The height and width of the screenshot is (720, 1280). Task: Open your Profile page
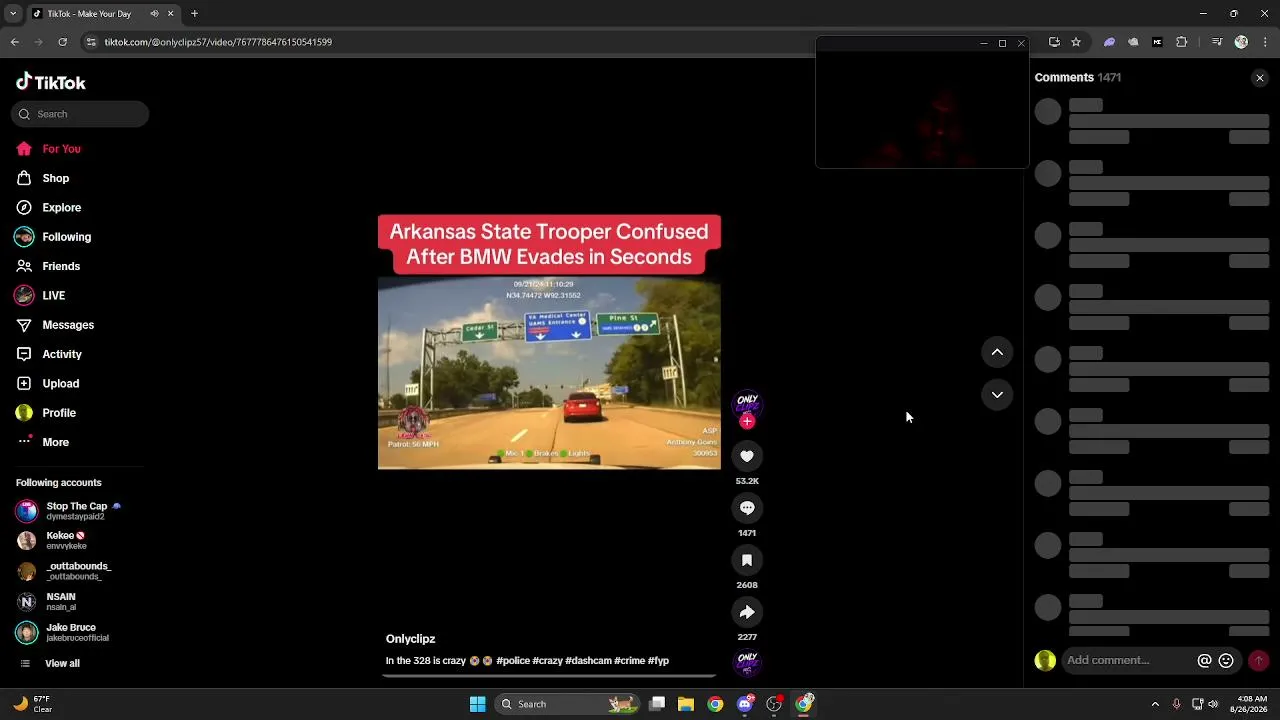tap(59, 413)
